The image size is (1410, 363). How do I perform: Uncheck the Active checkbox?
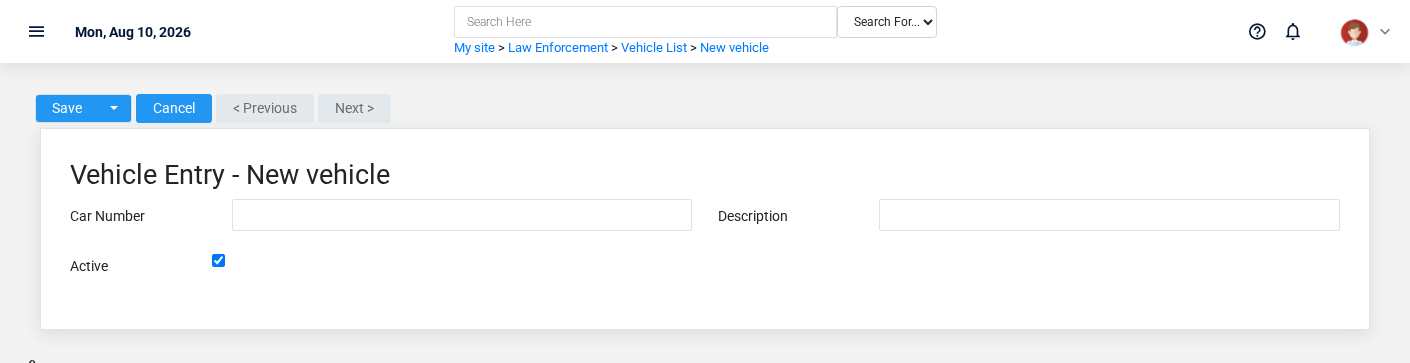pyautogui.click(x=218, y=261)
